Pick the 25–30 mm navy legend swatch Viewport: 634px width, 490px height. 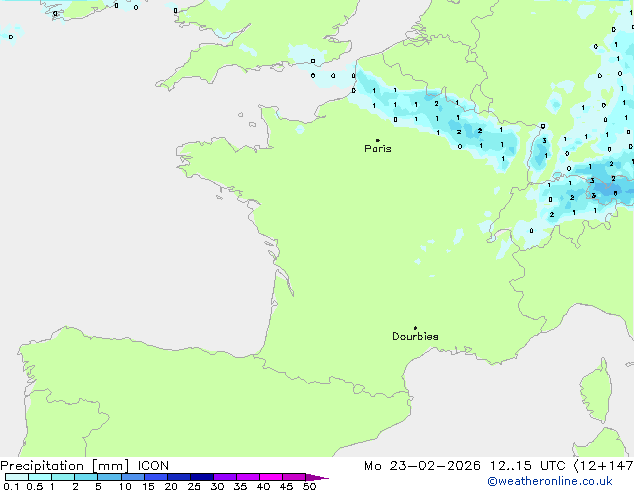(x=202, y=477)
